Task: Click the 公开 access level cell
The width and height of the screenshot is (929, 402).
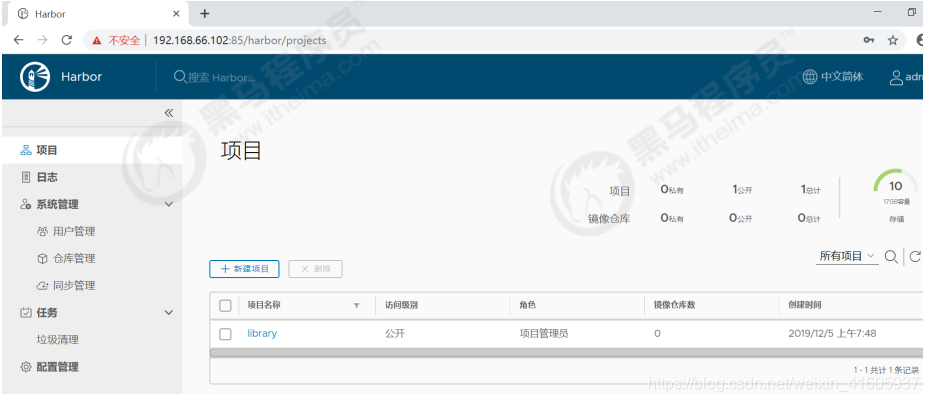Action: pyautogui.click(x=395, y=334)
